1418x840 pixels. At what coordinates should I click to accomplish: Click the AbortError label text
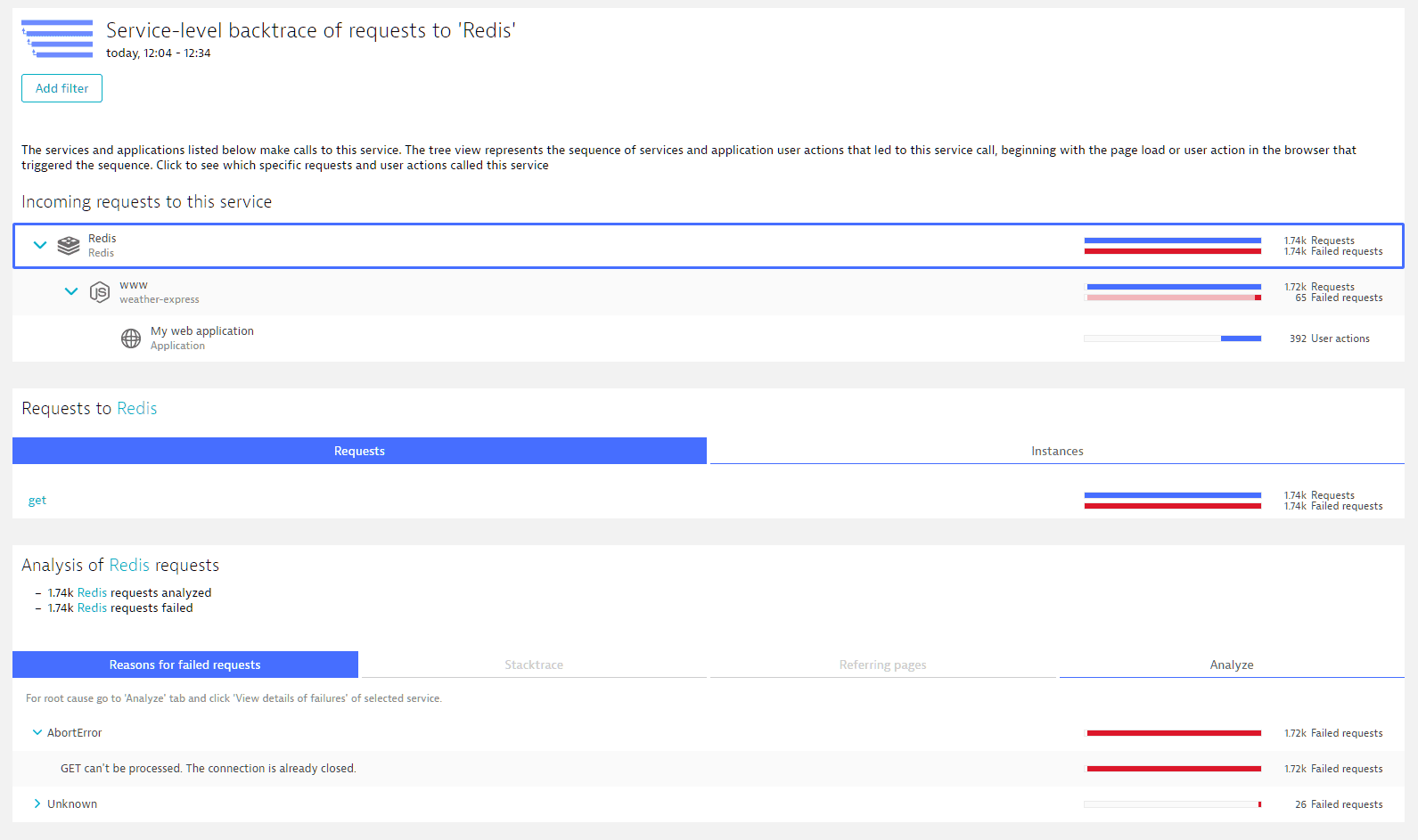point(74,732)
